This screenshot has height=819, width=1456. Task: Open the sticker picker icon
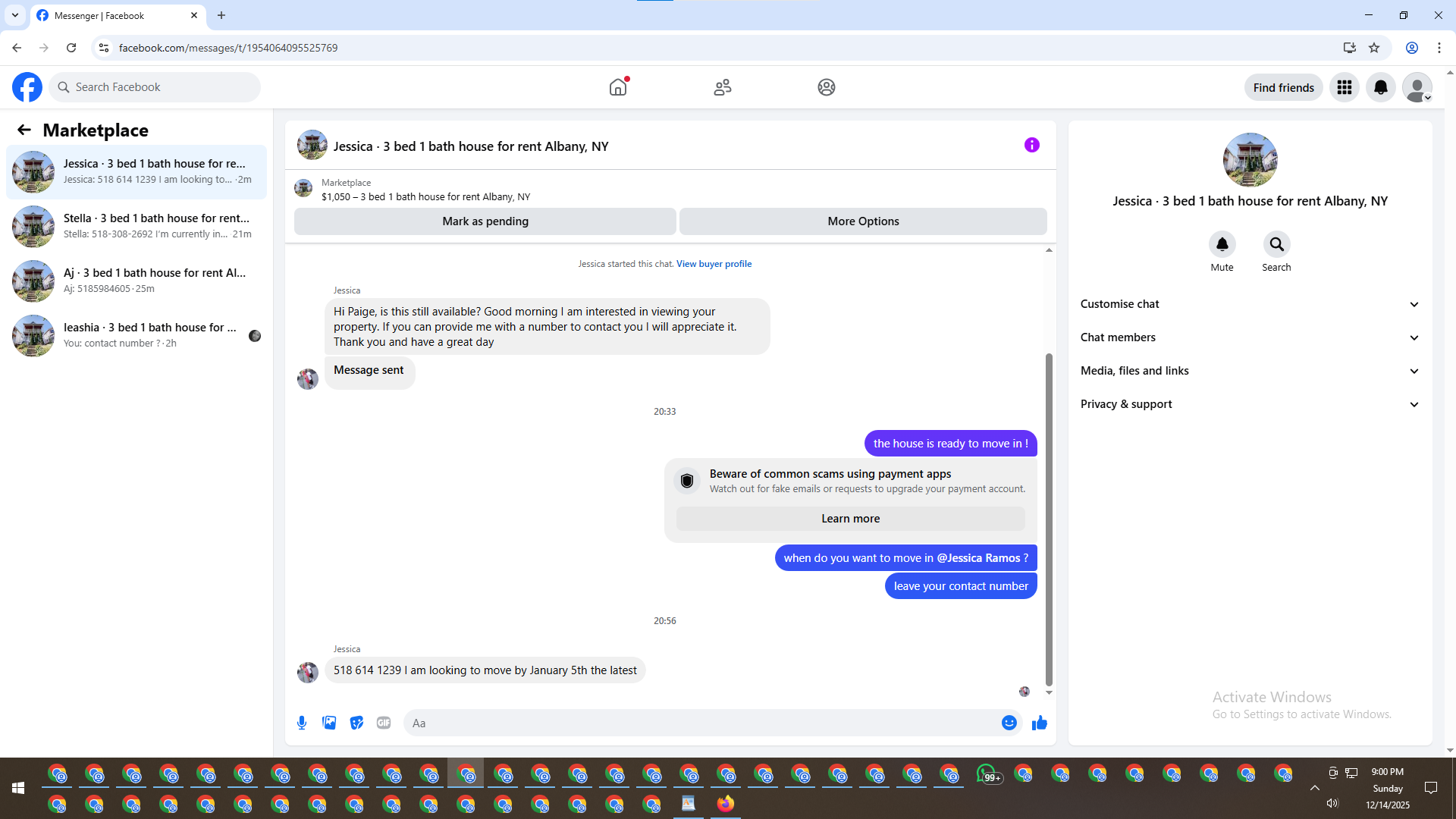356,723
